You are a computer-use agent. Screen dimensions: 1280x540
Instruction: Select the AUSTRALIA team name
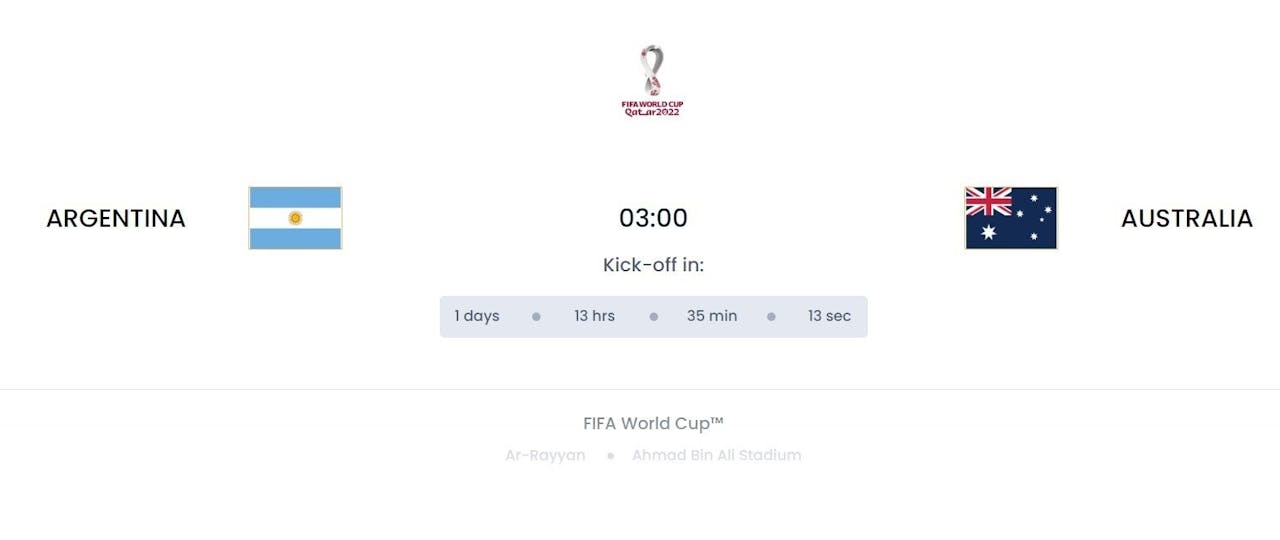(x=1186, y=218)
